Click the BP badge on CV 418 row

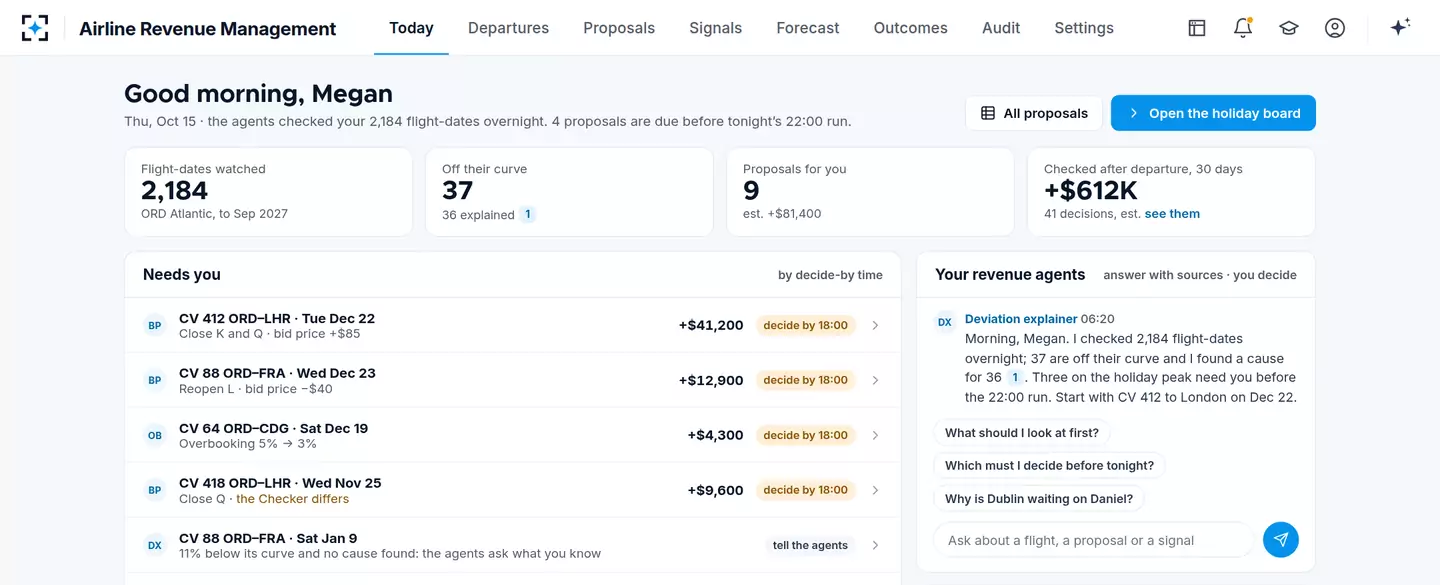pyautogui.click(x=155, y=490)
